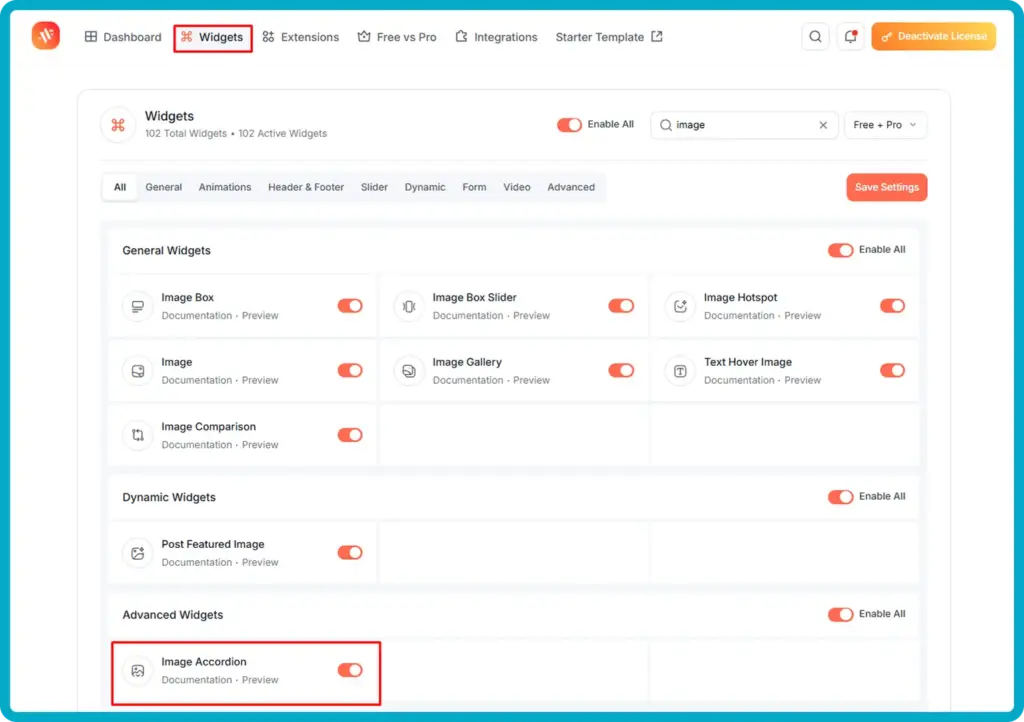The height and width of the screenshot is (722, 1024).
Task: Open the Extensions menu item
Action: (x=300, y=37)
